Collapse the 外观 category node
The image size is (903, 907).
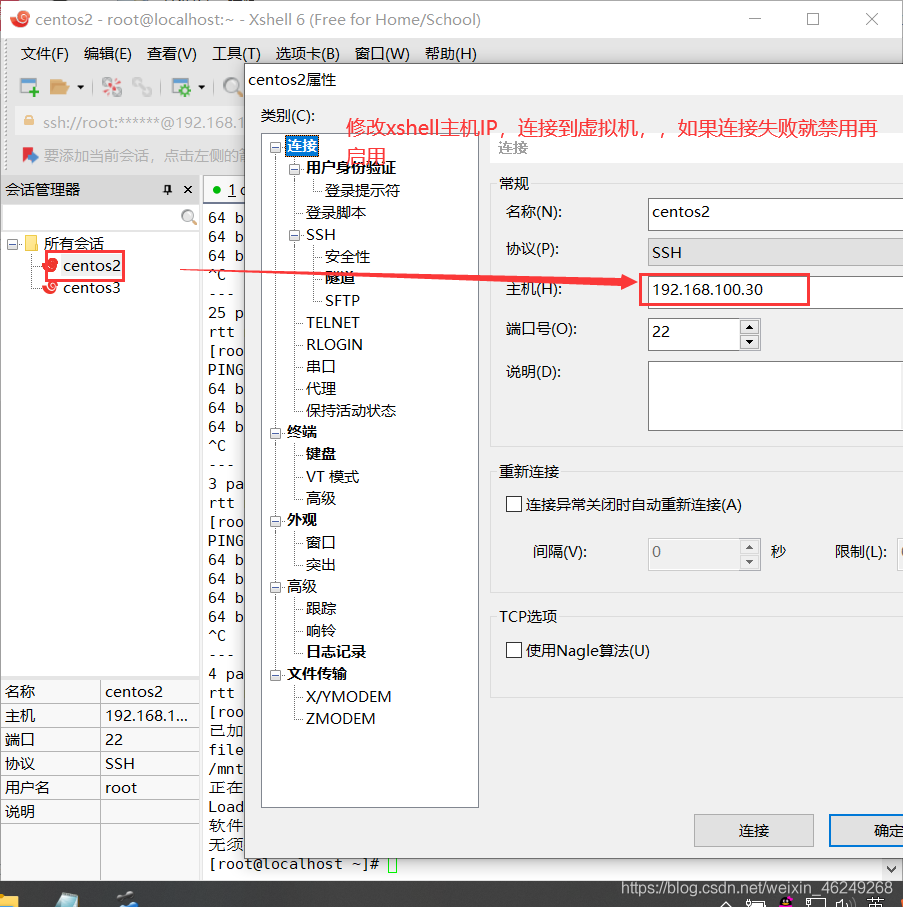coord(275,521)
